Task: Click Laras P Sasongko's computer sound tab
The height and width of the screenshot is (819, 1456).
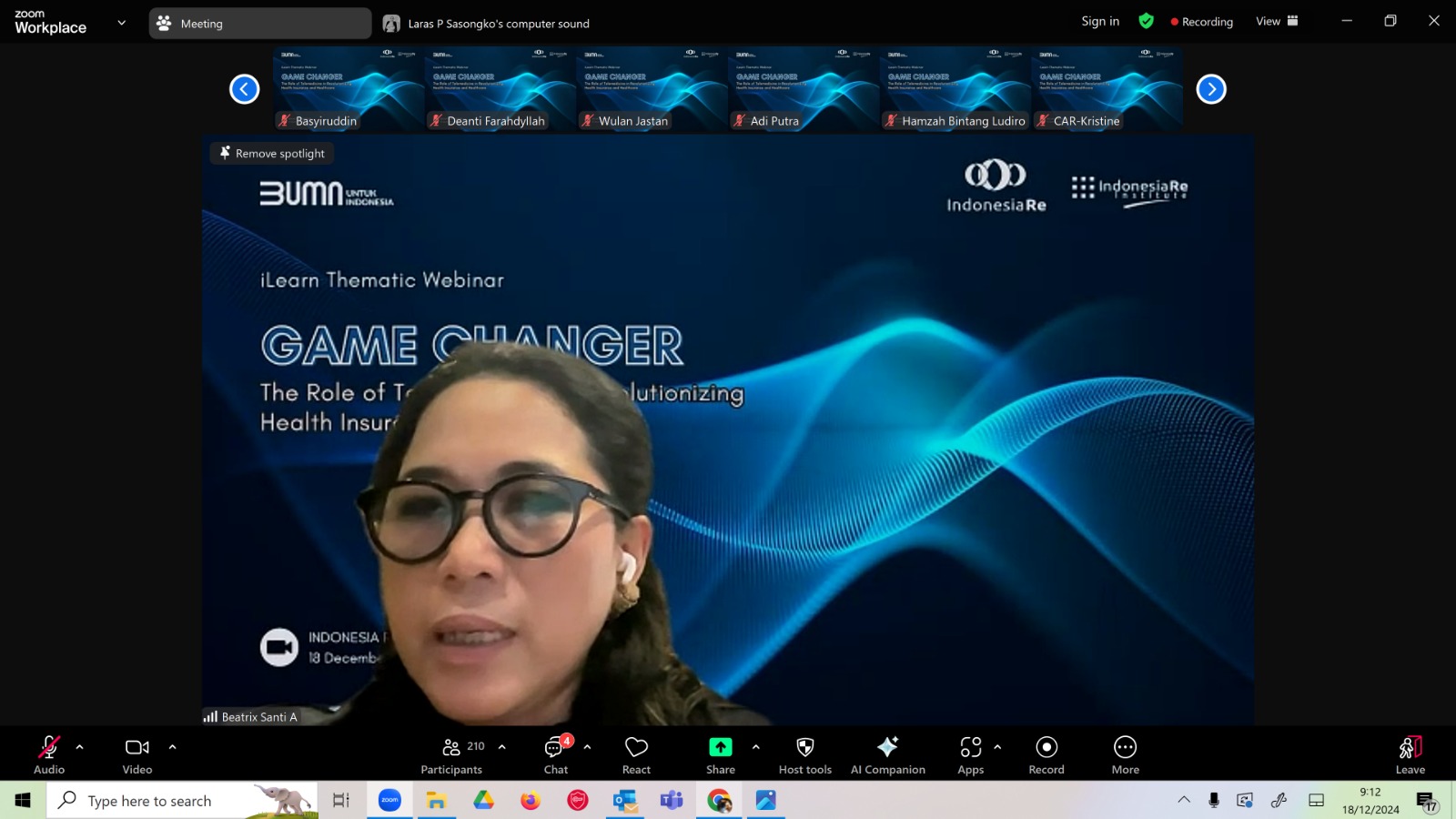Action: point(486,24)
